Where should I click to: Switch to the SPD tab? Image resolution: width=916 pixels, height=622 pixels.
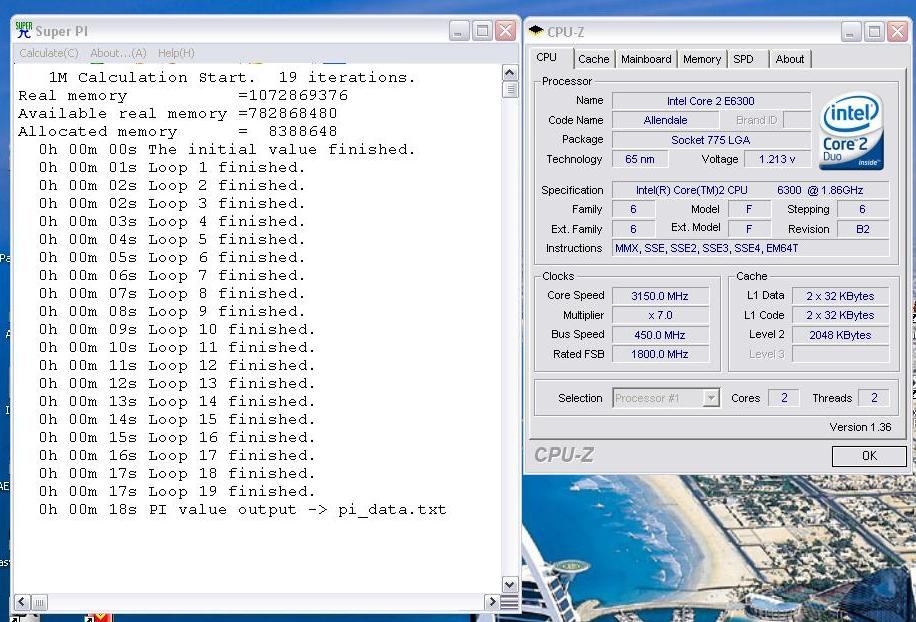click(x=743, y=59)
